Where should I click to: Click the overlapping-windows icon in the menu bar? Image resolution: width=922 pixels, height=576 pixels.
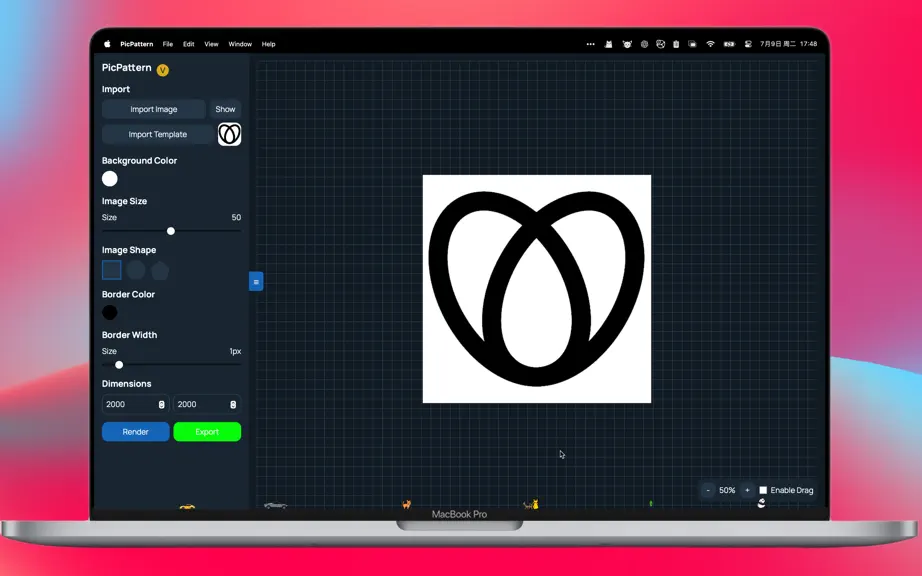tap(693, 44)
